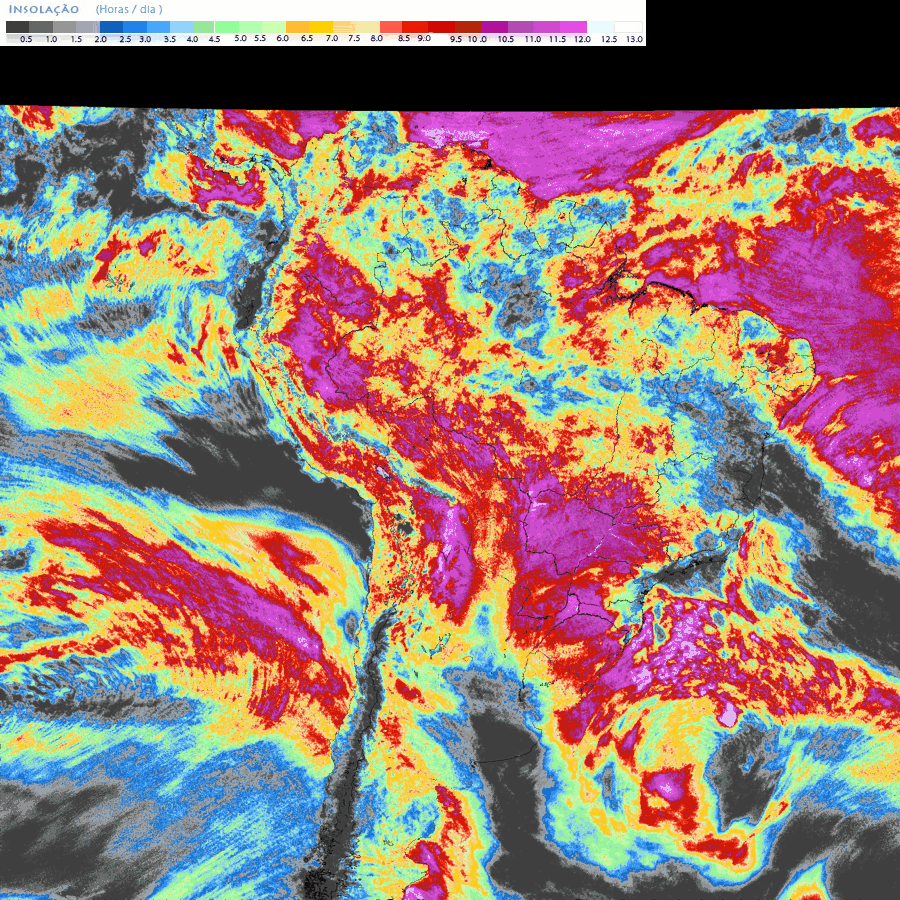Select the legend value 7.0
Viewport: 900px width, 900px height.
point(332,38)
